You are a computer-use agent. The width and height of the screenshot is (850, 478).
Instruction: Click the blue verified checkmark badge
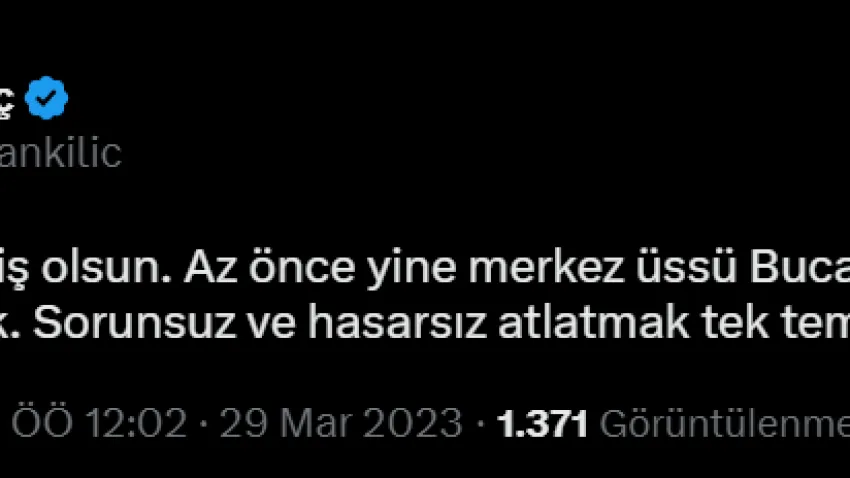[x=47, y=98]
